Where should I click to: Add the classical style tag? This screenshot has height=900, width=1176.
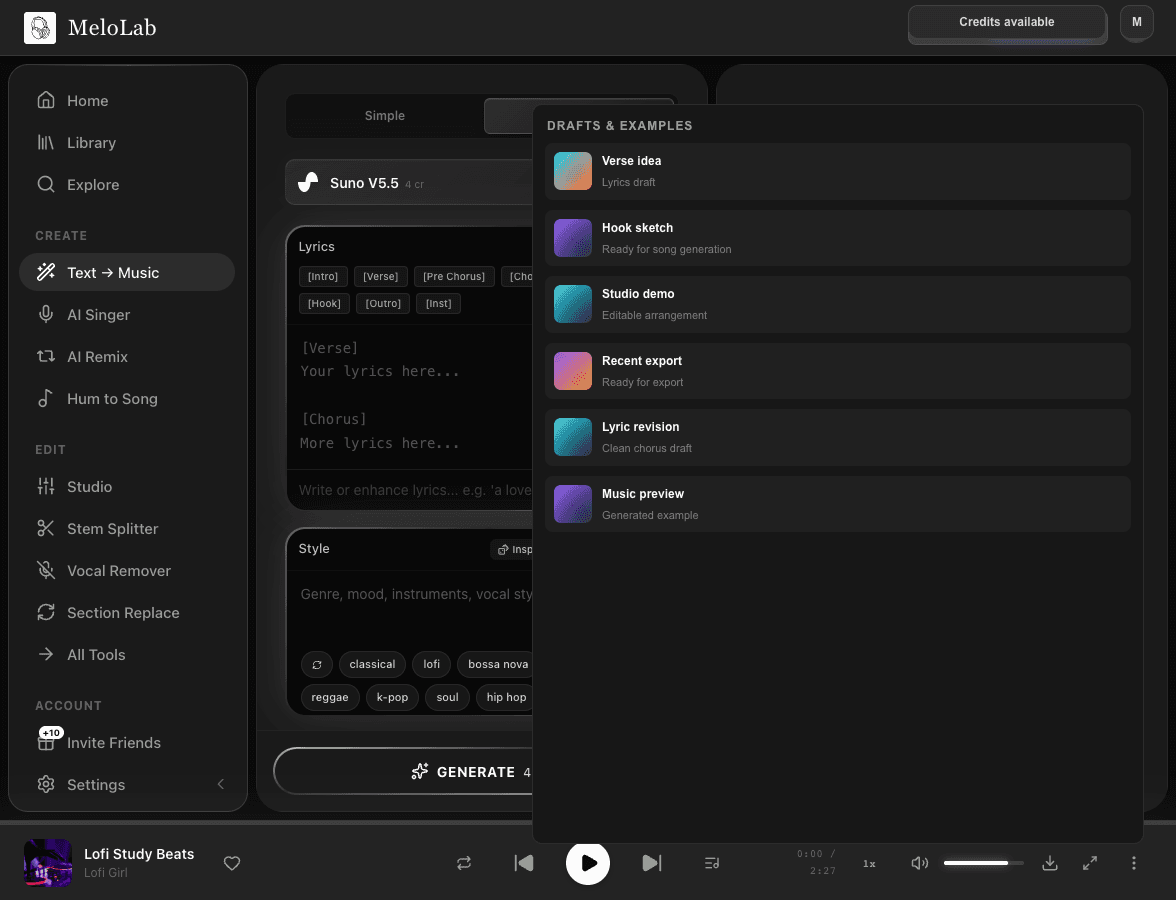point(373,664)
